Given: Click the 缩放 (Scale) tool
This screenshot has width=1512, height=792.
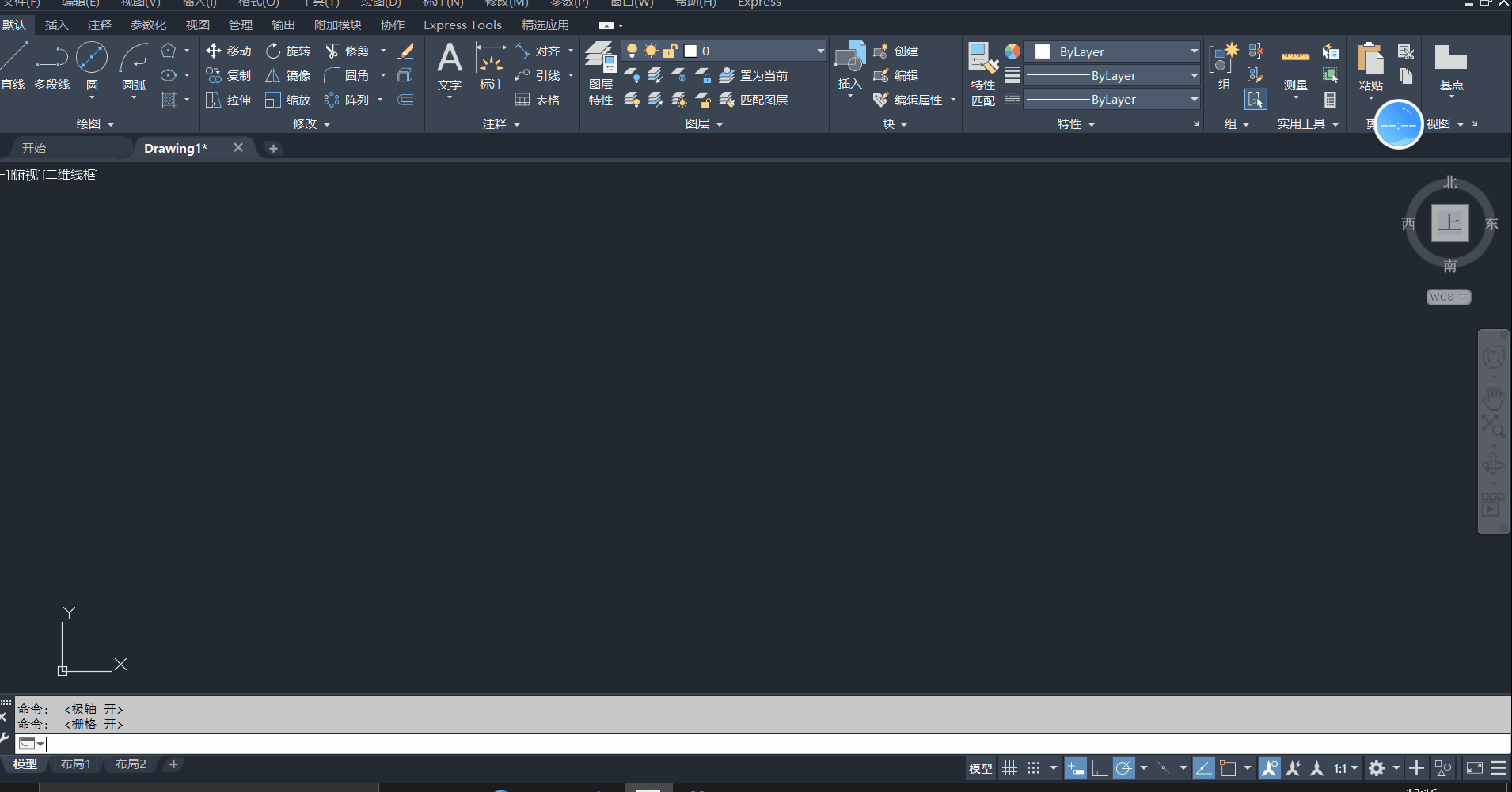Looking at the screenshot, I should [288, 100].
